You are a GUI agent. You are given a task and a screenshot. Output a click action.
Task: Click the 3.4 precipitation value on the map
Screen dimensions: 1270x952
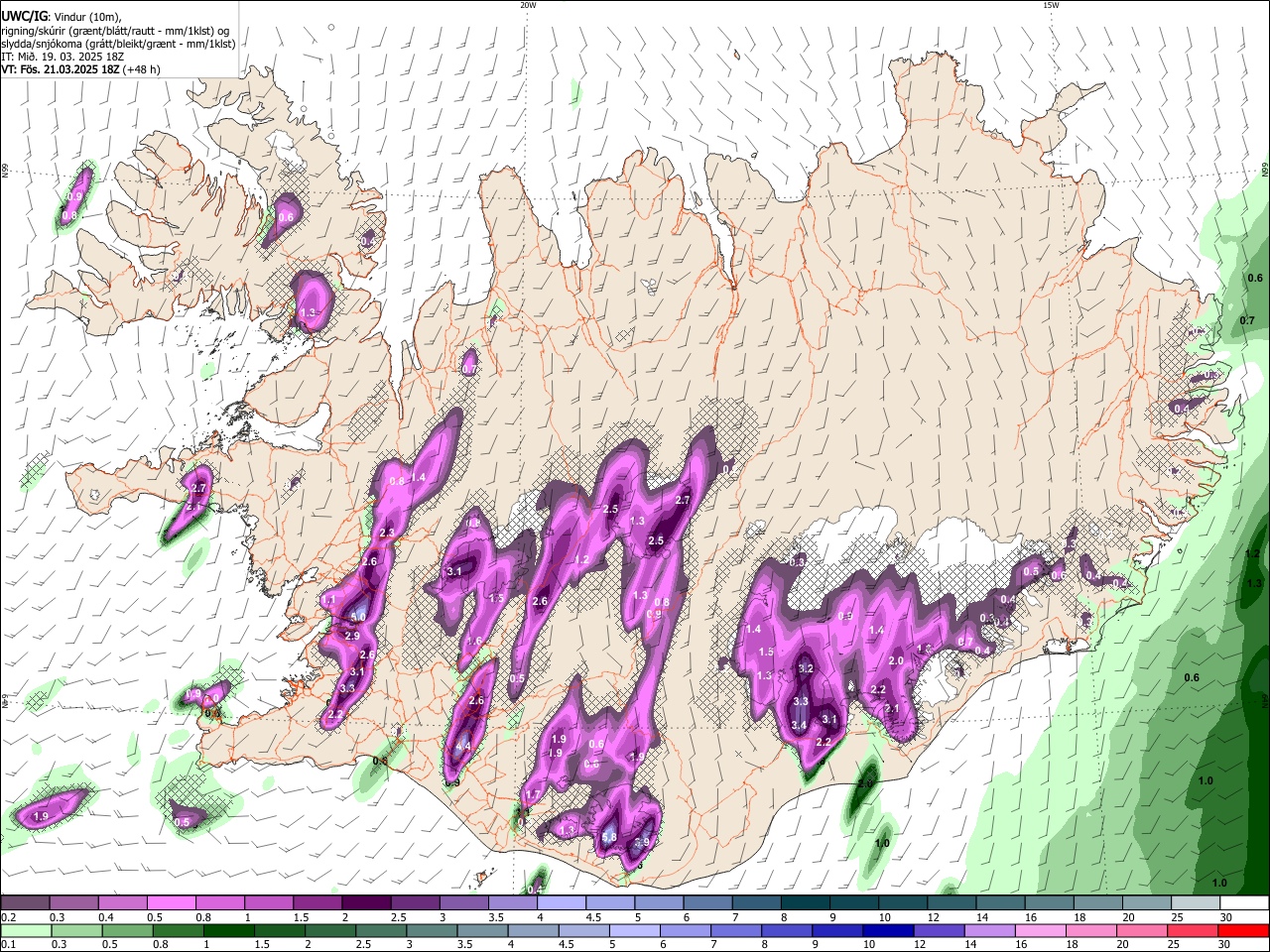(799, 725)
